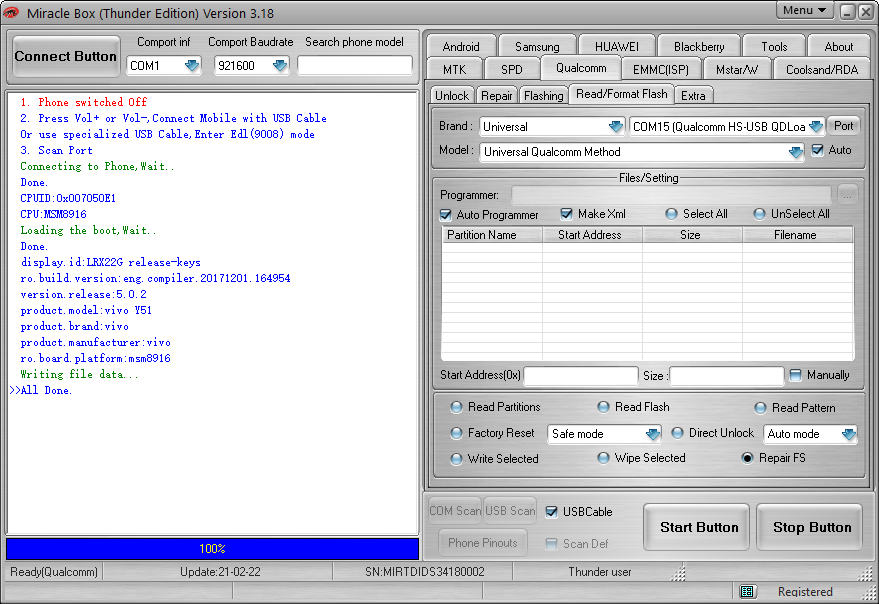Select the Wipe Selected radio option
The image size is (879, 604).
click(x=603, y=458)
